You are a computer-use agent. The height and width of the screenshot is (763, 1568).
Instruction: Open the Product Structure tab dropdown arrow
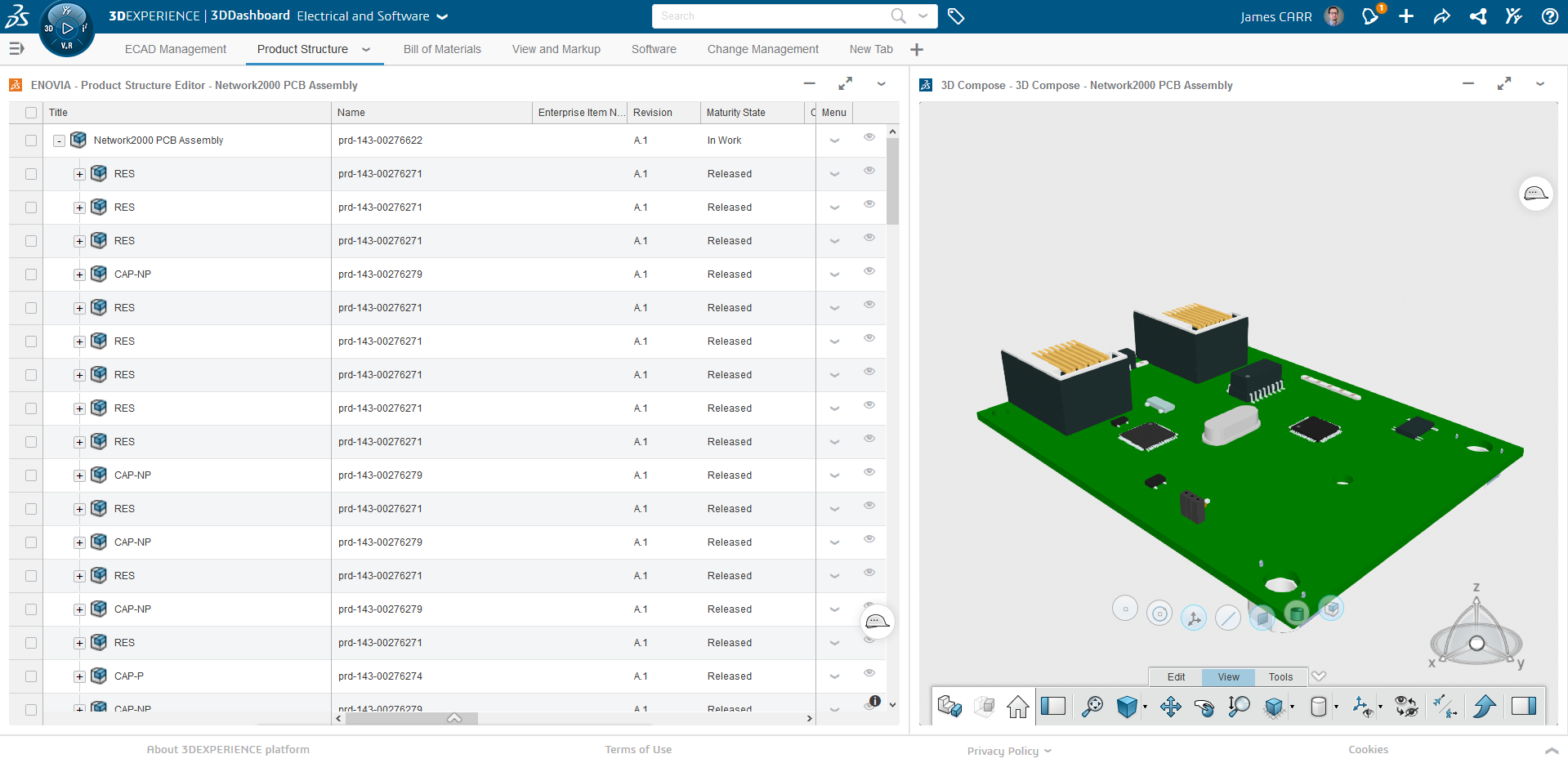pos(366,50)
